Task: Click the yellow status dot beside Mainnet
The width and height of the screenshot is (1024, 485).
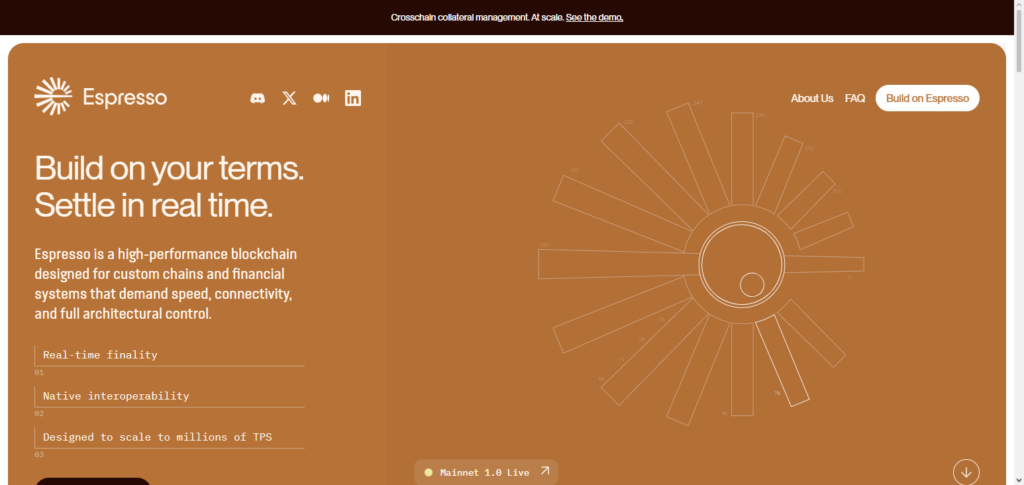Action: pyautogui.click(x=428, y=473)
